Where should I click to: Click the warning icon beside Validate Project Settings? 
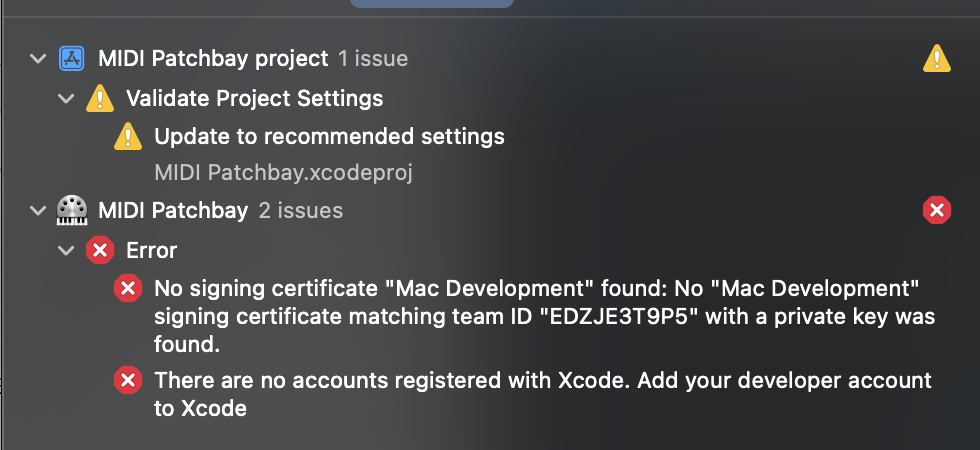click(99, 98)
